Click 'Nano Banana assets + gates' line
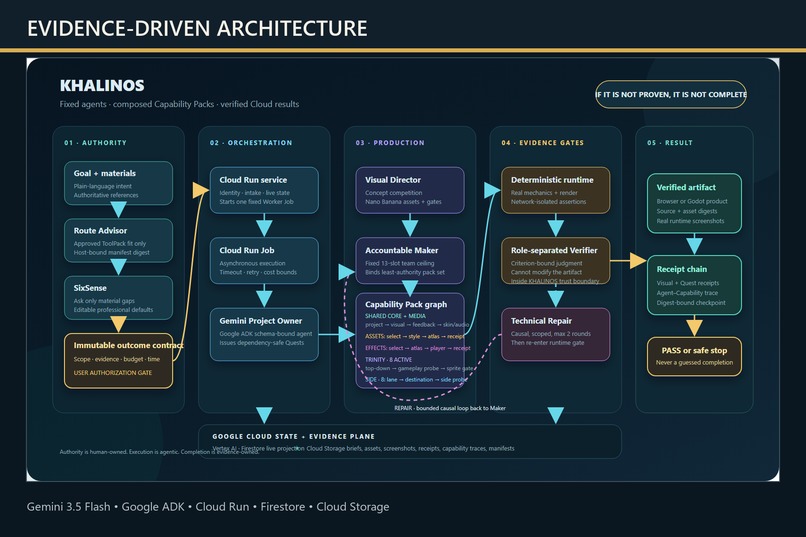Viewport: 806px width, 537px height. [x=403, y=201]
